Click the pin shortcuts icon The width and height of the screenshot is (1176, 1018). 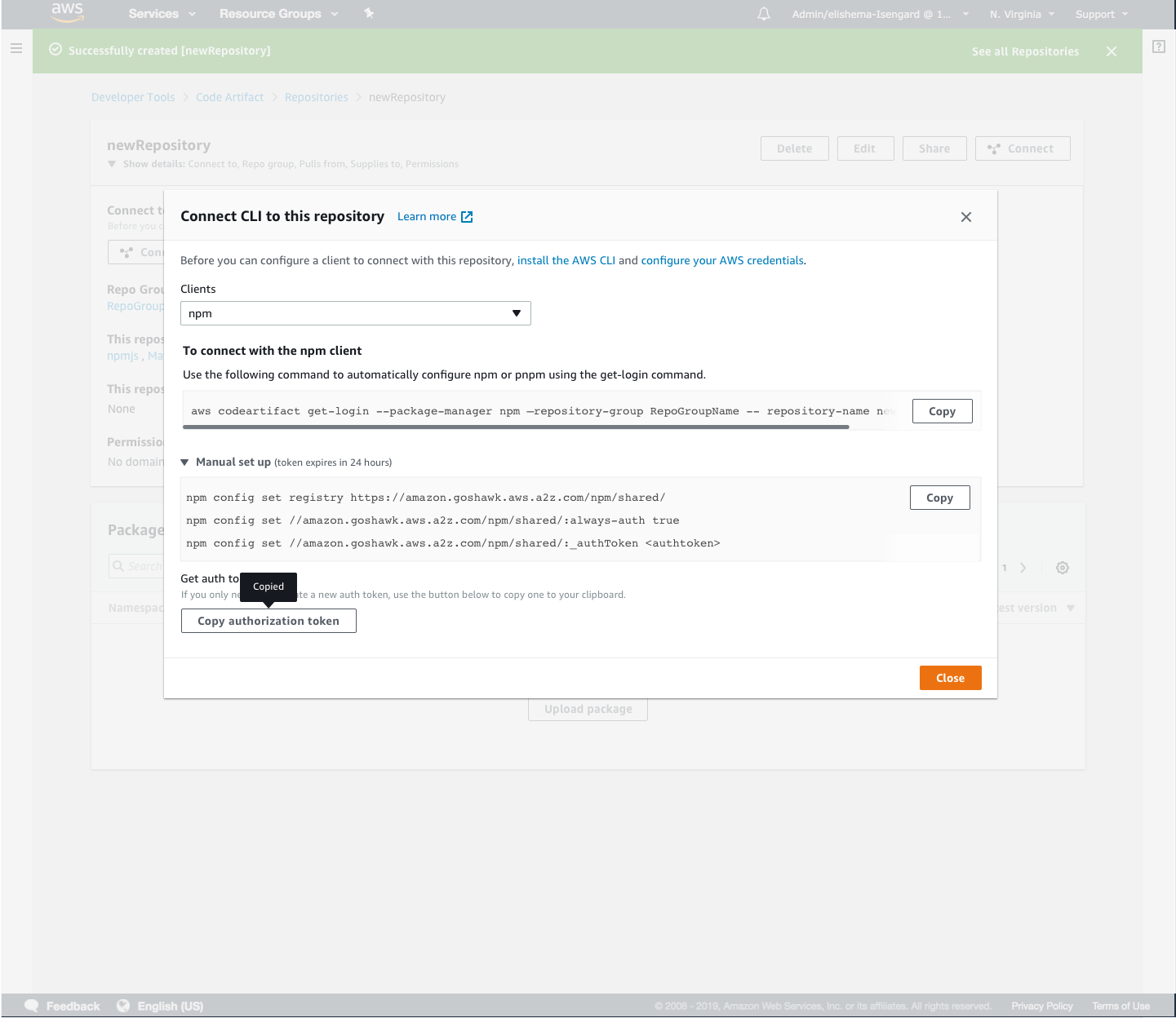pyautogui.click(x=369, y=13)
